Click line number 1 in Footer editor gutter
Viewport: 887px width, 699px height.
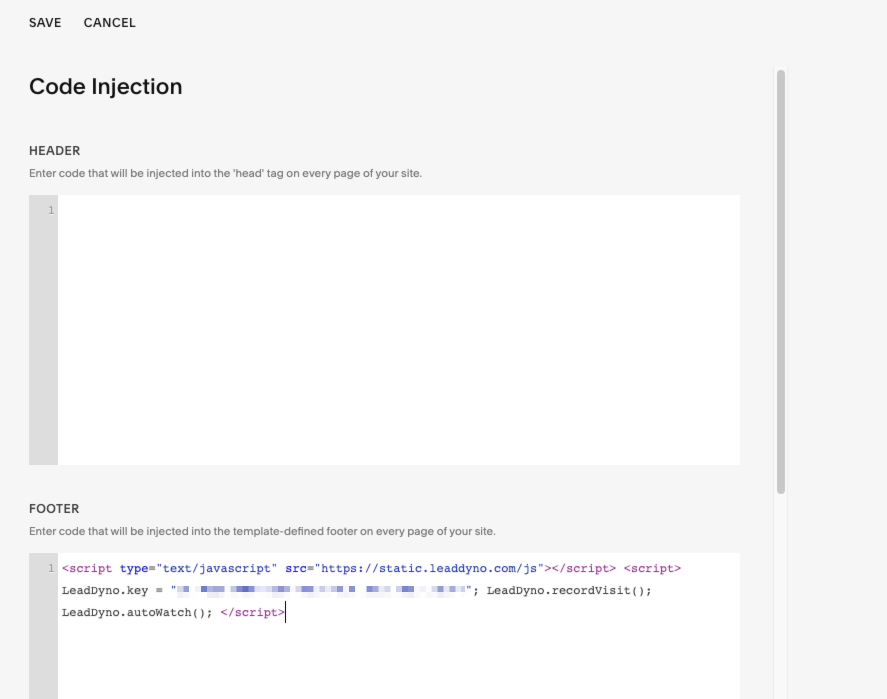coord(51,568)
